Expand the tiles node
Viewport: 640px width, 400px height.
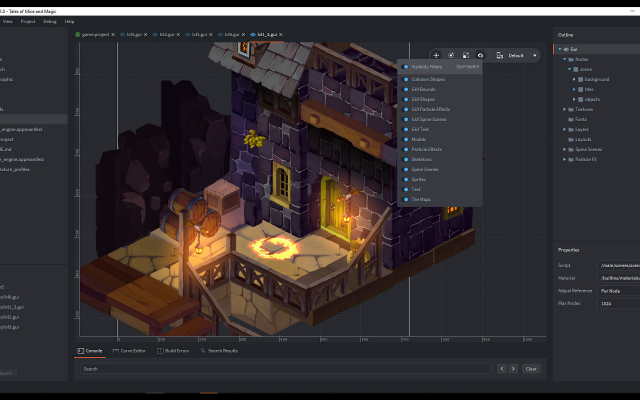pos(574,89)
